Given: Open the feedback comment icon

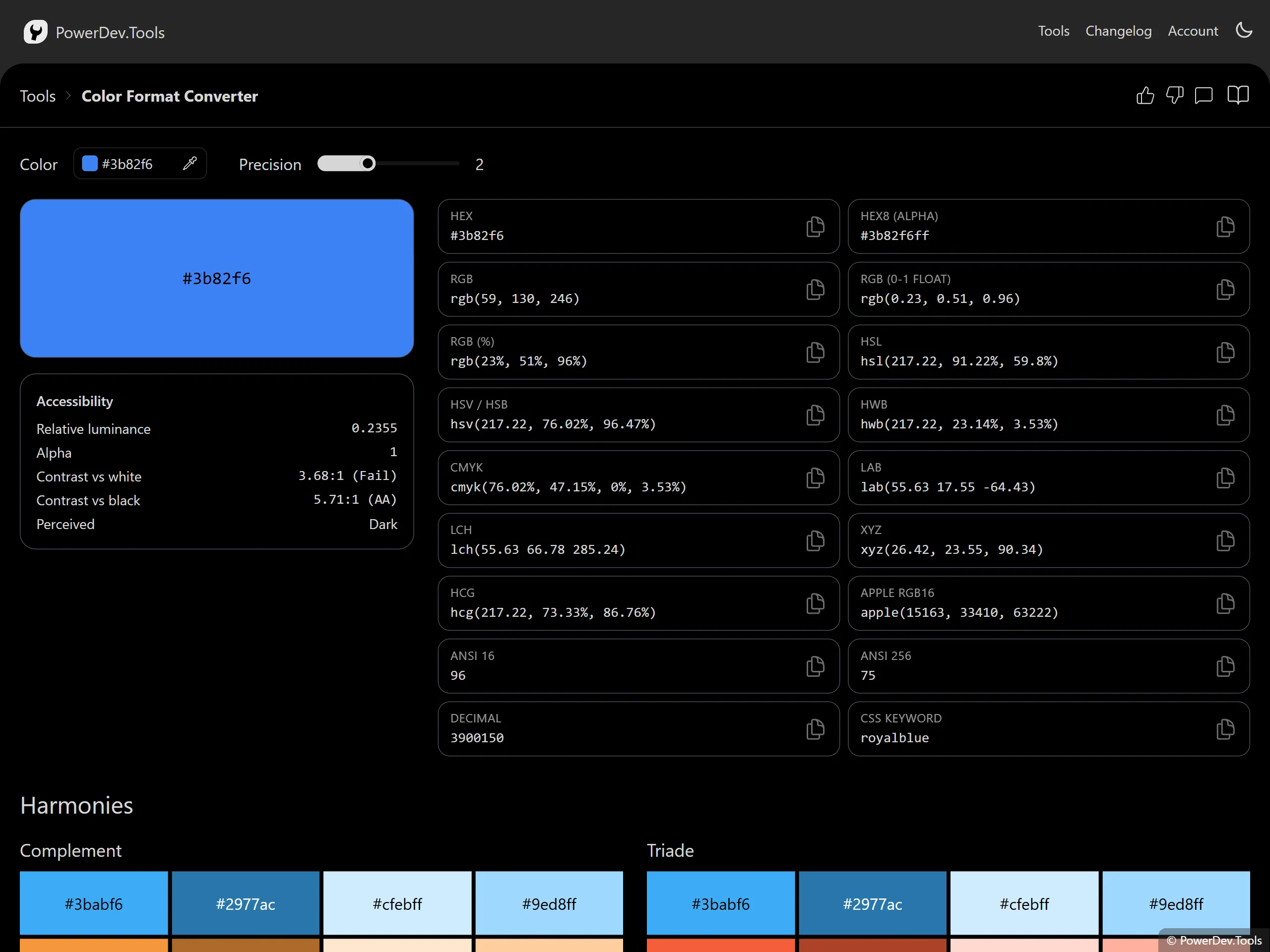Looking at the screenshot, I should pos(1204,95).
